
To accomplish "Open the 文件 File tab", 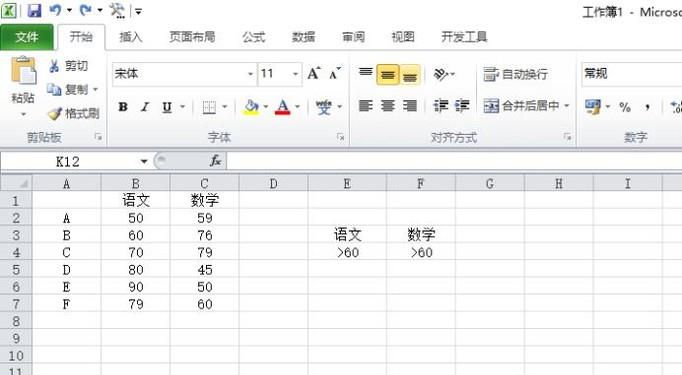I will [27, 37].
